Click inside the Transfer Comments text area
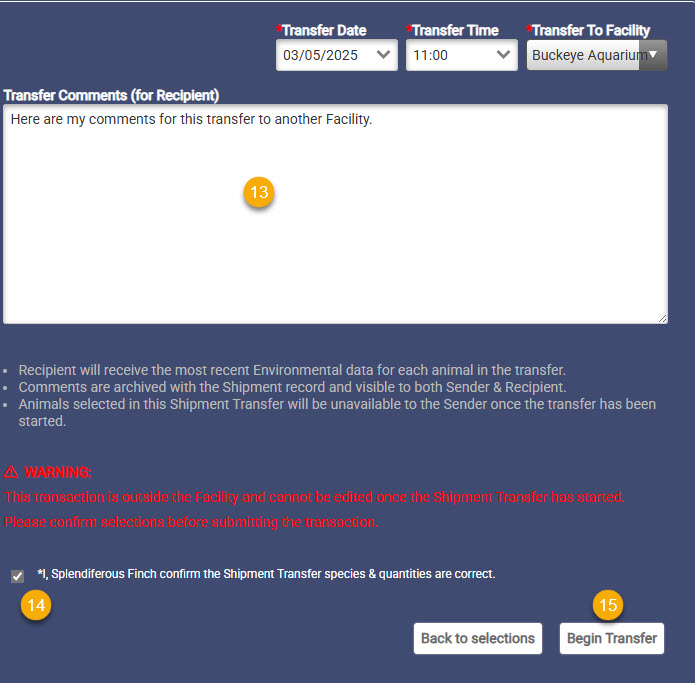 pyautogui.click(x=335, y=214)
